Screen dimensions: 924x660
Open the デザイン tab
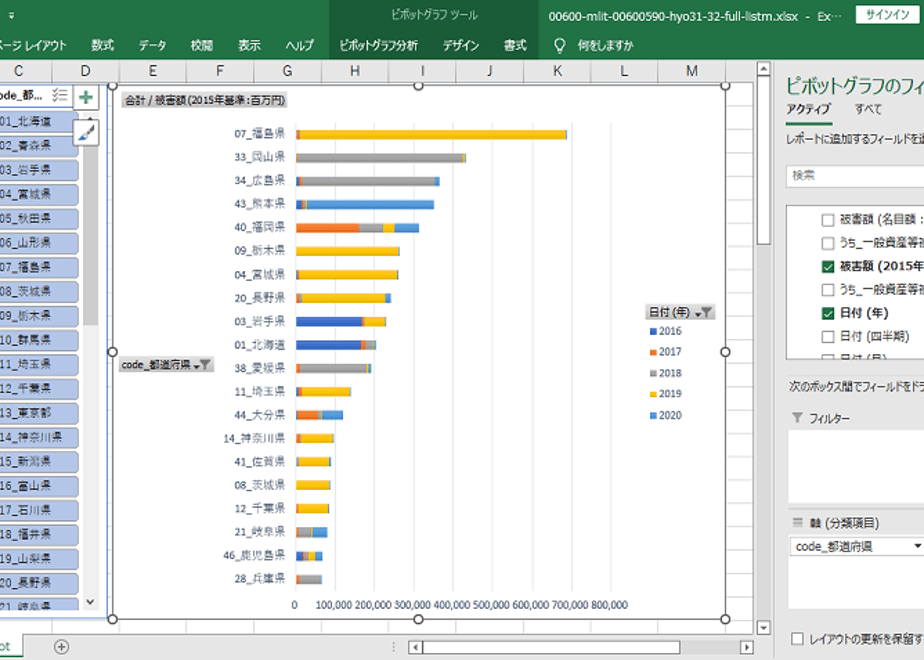point(461,45)
